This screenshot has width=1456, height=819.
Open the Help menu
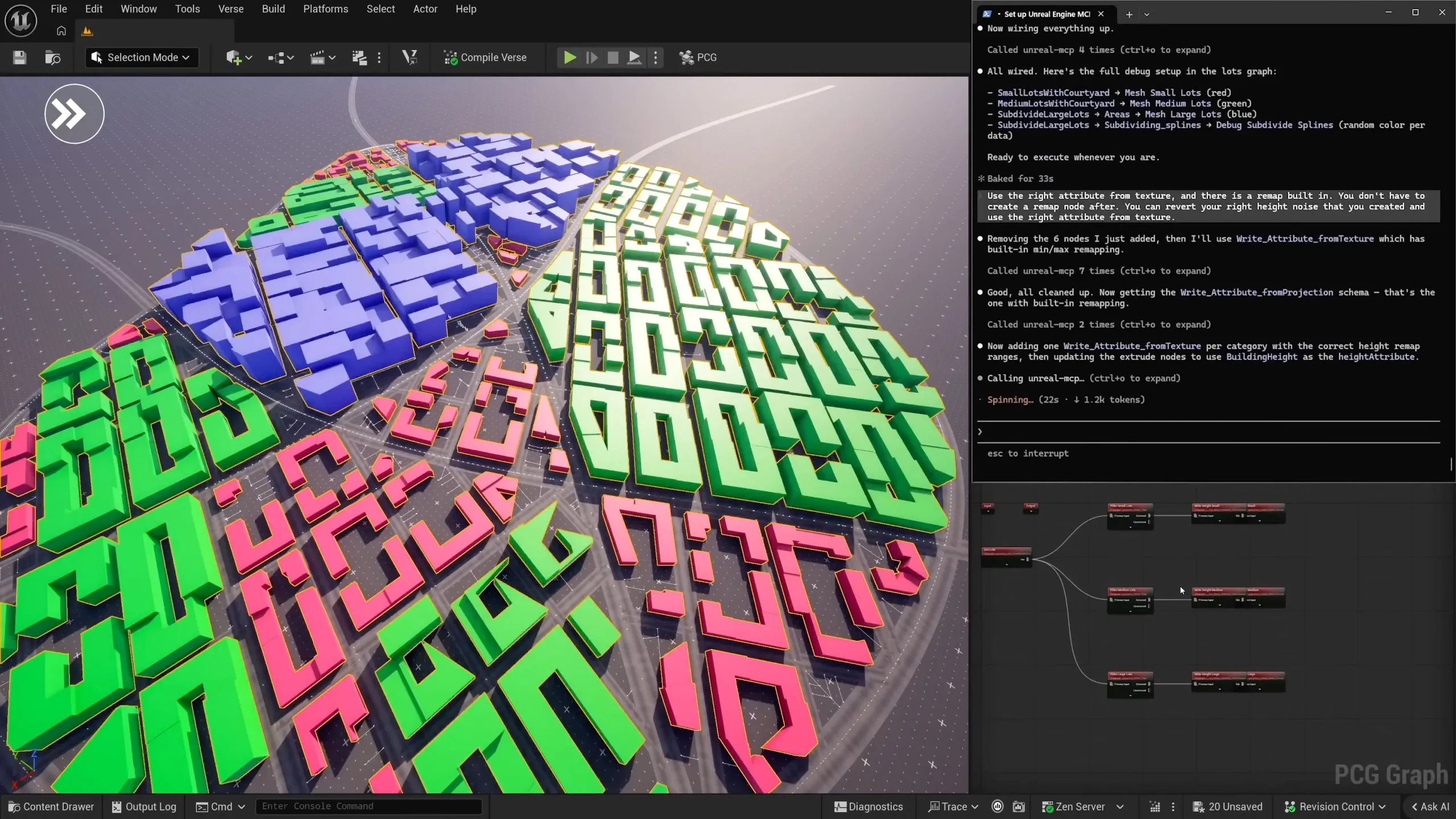pyautogui.click(x=466, y=9)
